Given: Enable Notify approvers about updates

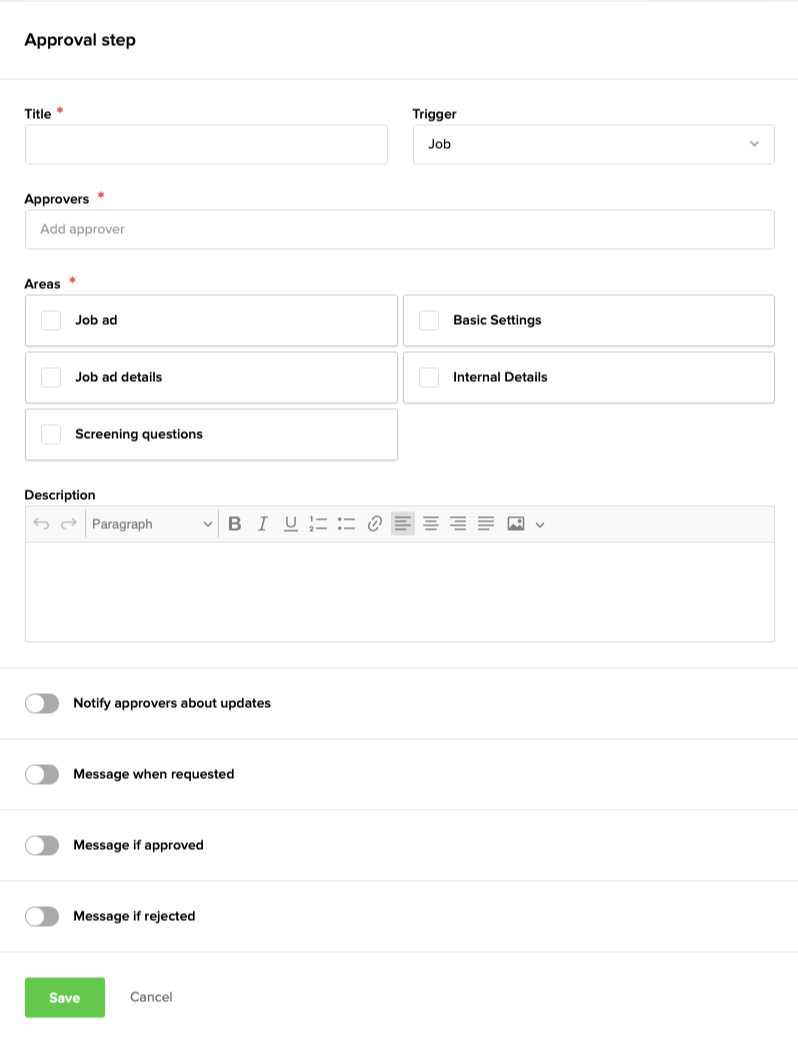Looking at the screenshot, I should [x=42, y=703].
